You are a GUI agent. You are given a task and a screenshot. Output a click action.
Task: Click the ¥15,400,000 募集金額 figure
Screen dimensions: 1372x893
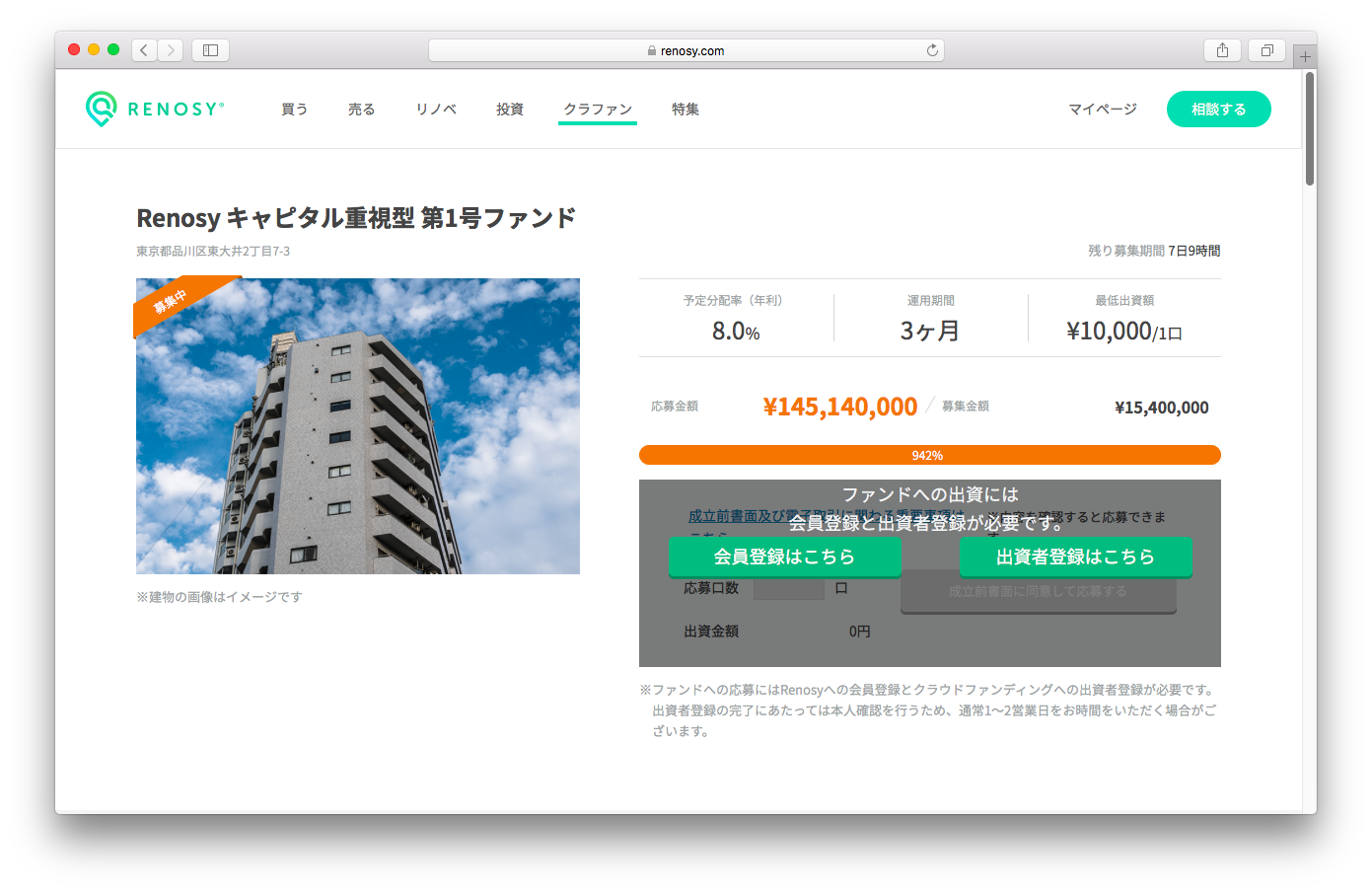pyautogui.click(x=1161, y=408)
